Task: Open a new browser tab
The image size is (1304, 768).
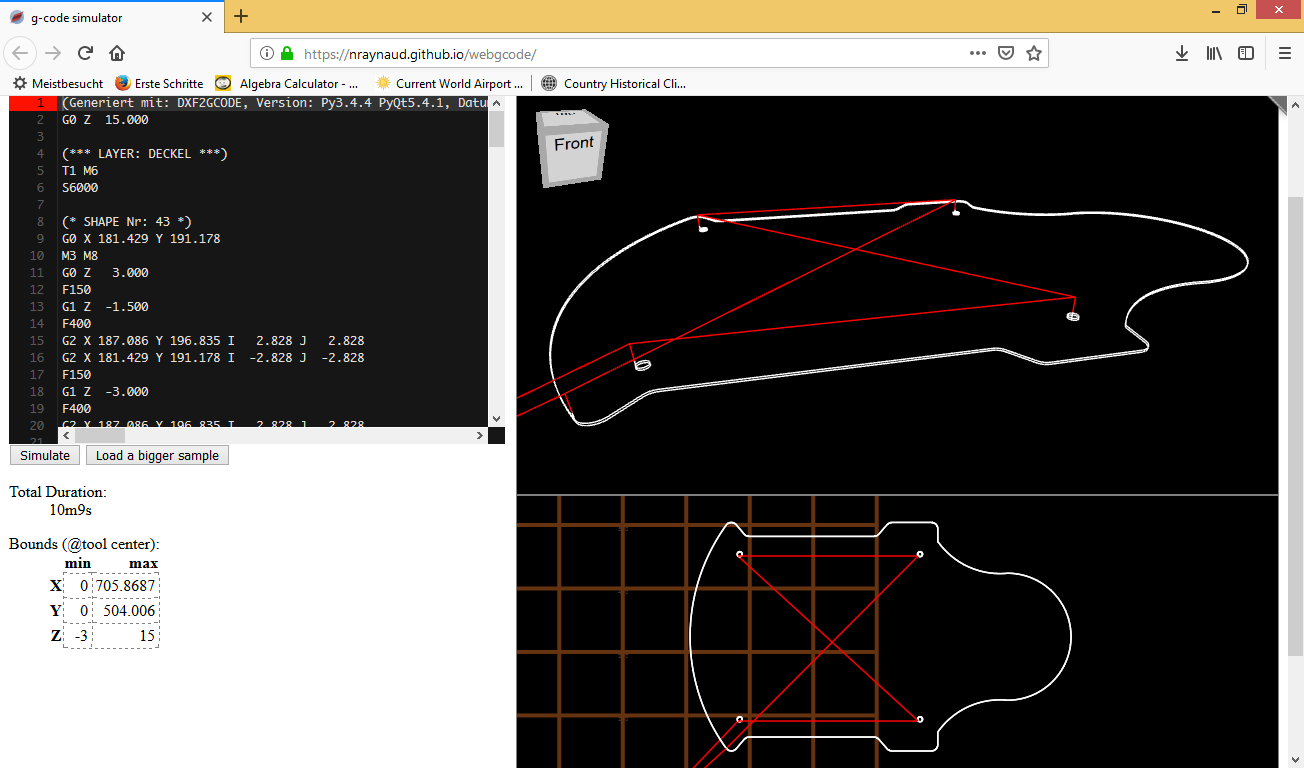Action: (241, 17)
